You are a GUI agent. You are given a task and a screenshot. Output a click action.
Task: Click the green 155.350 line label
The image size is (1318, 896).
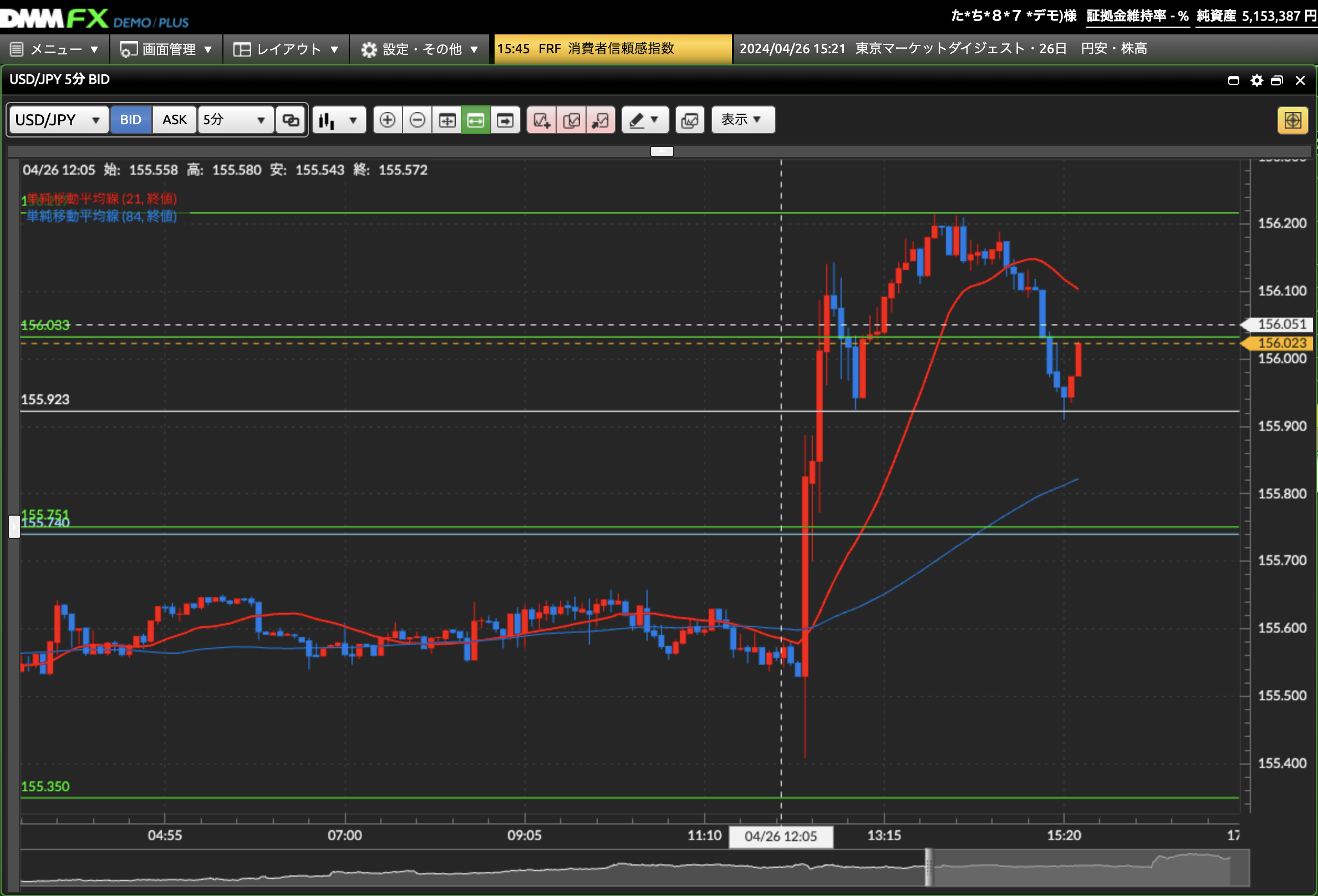[45, 787]
